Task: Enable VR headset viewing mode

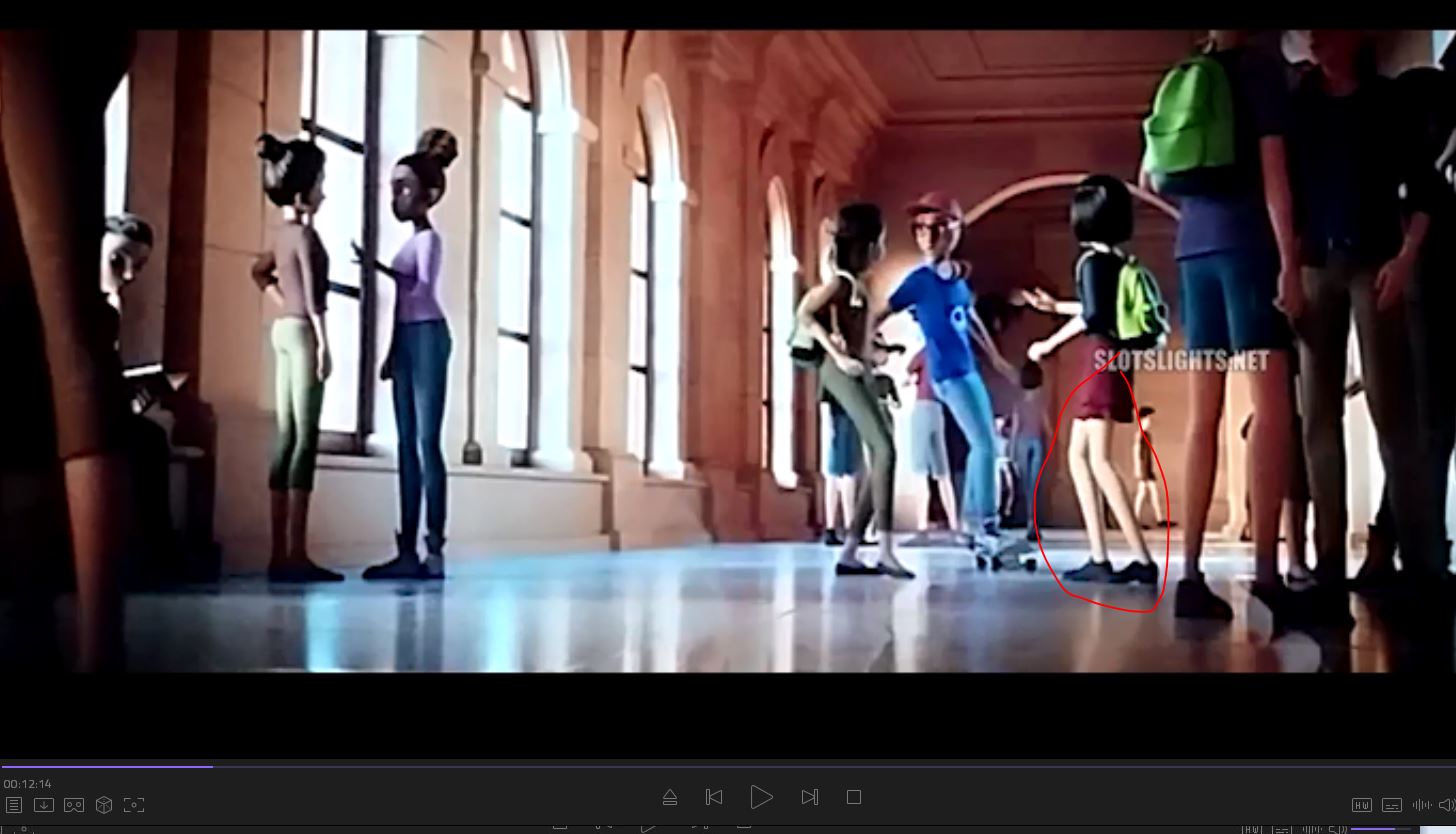Action: click(74, 805)
